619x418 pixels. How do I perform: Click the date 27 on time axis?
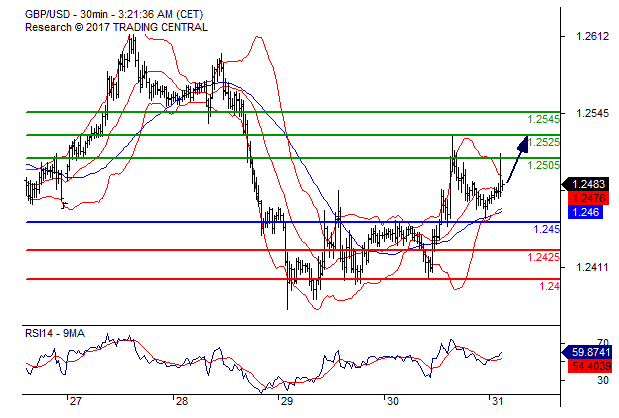click(75, 401)
